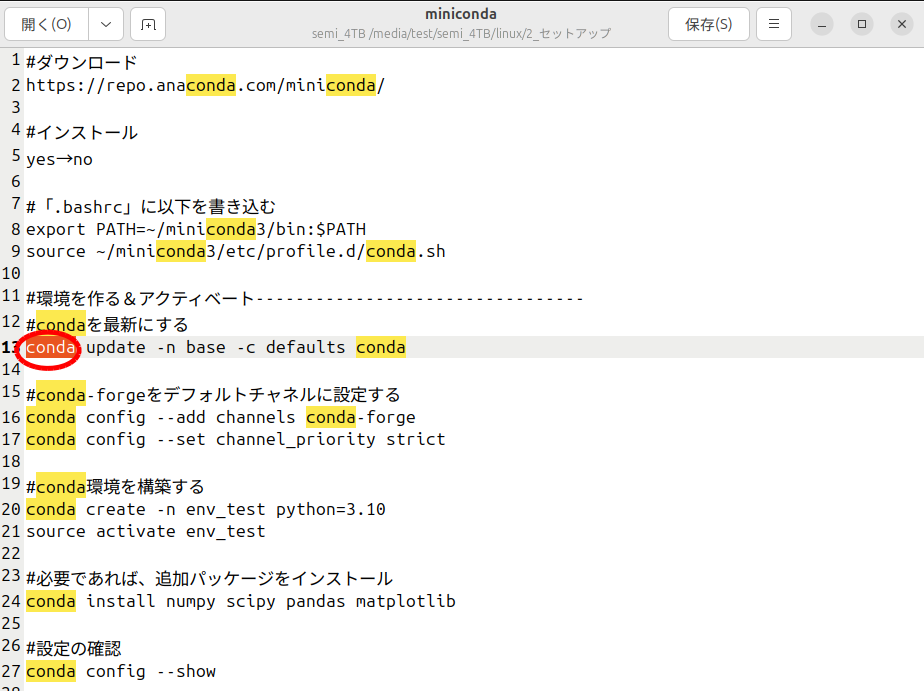924x691 pixels.
Task: Create a new document tab icon
Action: (148, 24)
